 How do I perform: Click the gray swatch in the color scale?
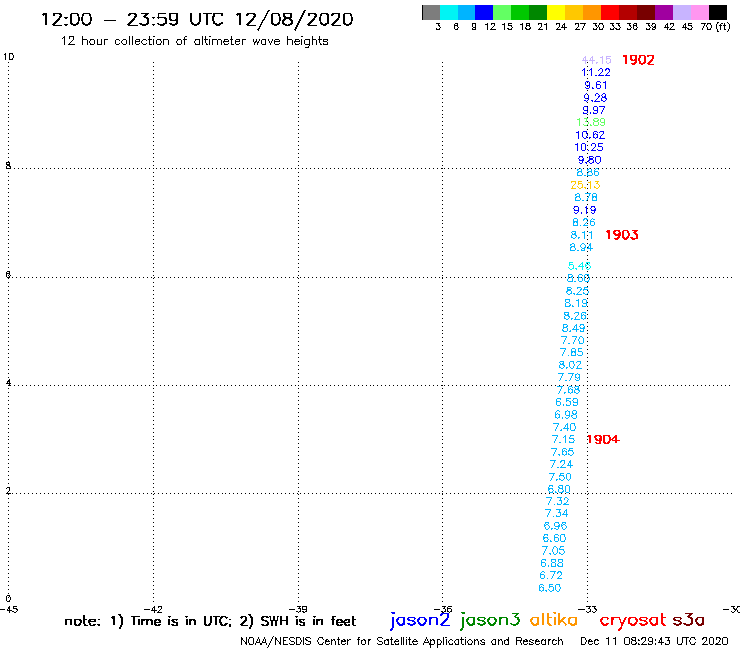click(x=431, y=12)
